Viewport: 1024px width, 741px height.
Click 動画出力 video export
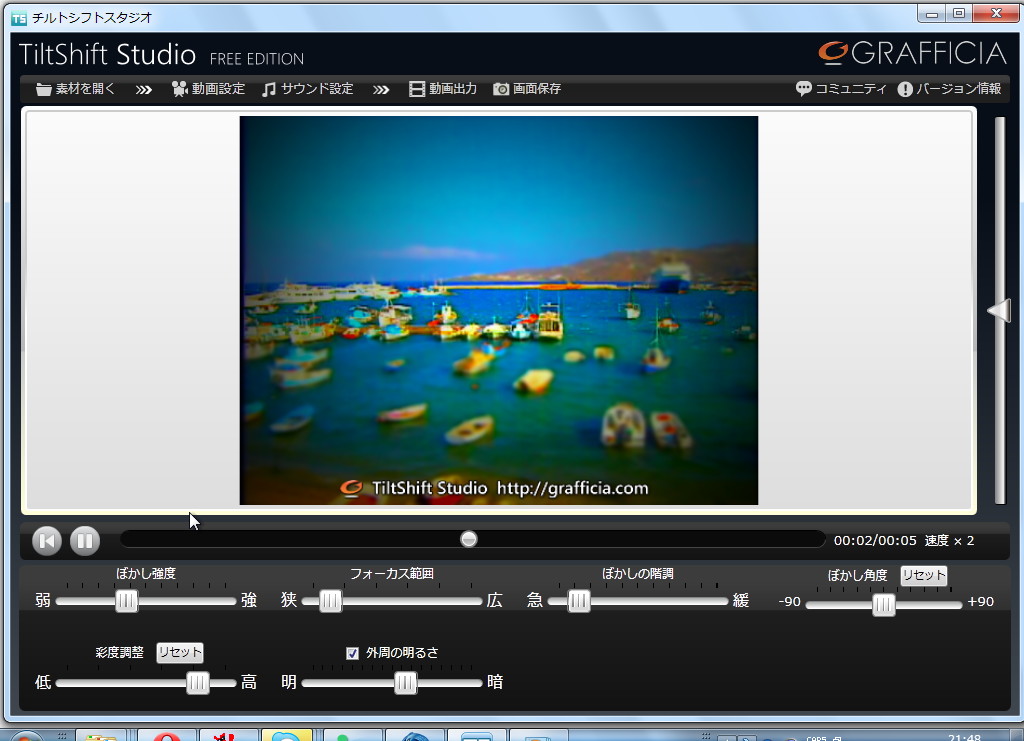tap(443, 89)
